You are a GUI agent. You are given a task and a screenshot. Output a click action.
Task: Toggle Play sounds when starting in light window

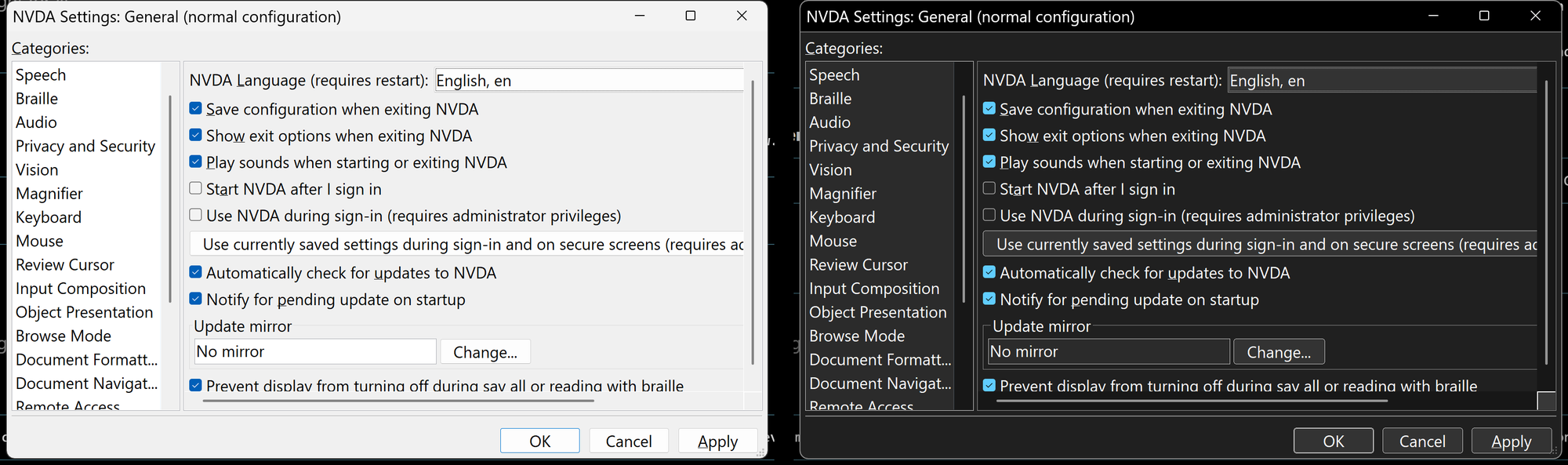pyautogui.click(x=195, y=162)
